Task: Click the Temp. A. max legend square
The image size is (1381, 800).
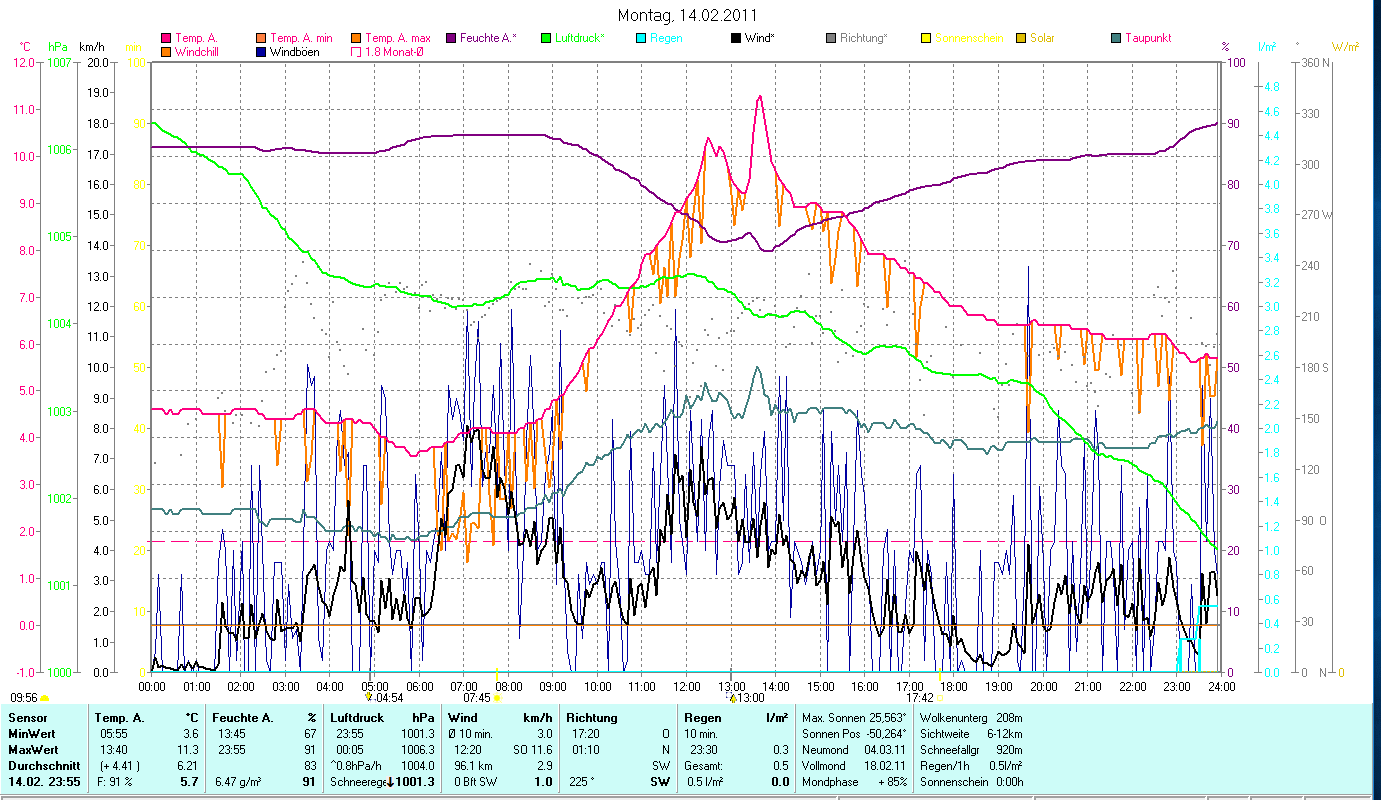Action: 358,39
